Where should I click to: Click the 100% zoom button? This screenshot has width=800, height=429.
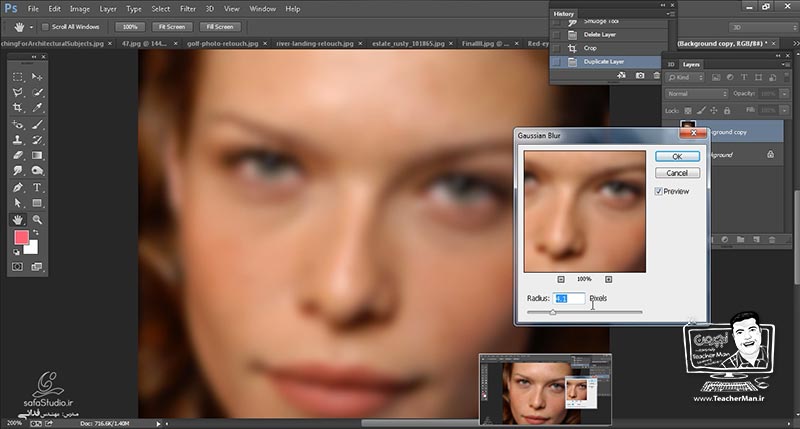[x=130, y=27]
